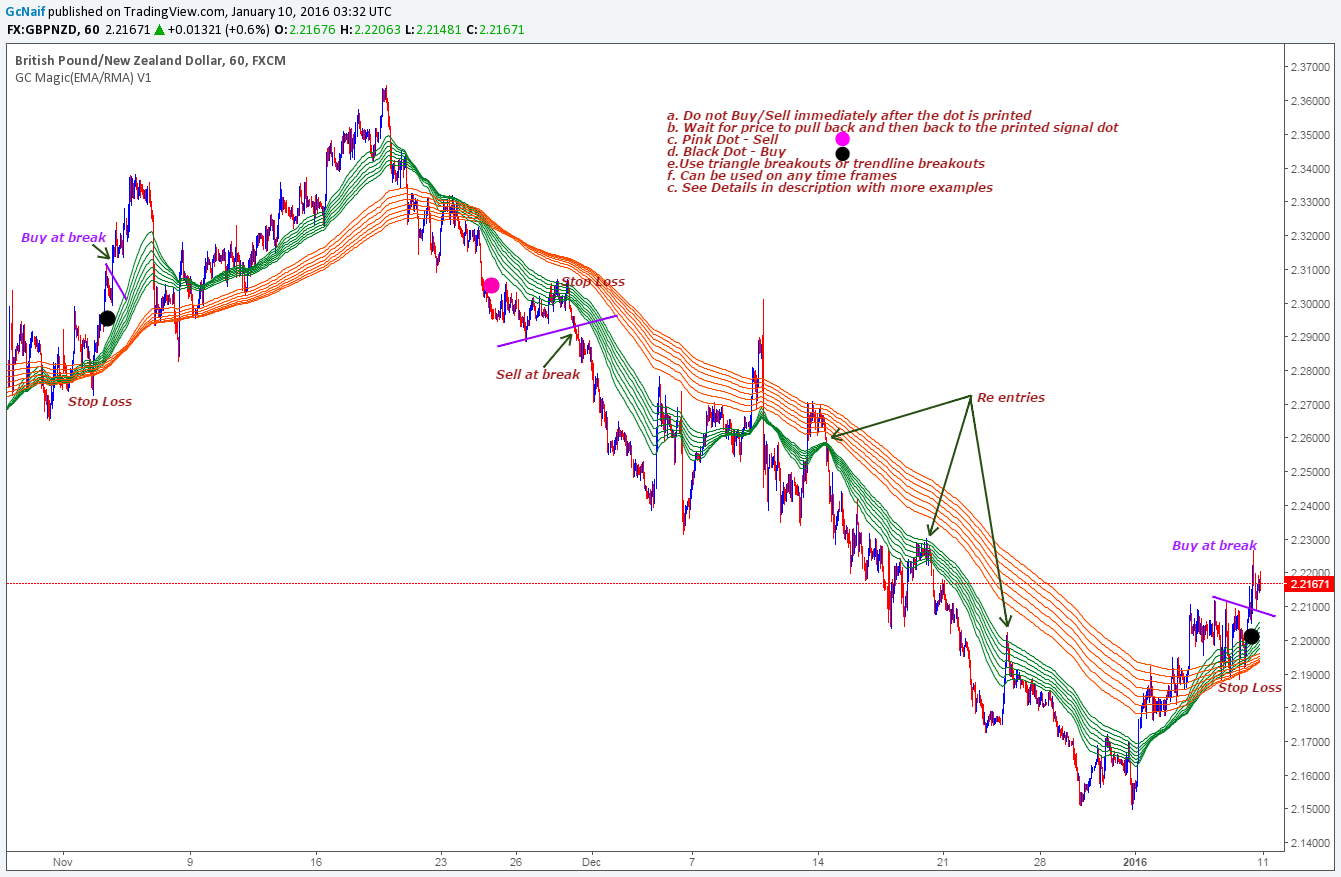Click note 'See Details in description'

coord(830,188)
